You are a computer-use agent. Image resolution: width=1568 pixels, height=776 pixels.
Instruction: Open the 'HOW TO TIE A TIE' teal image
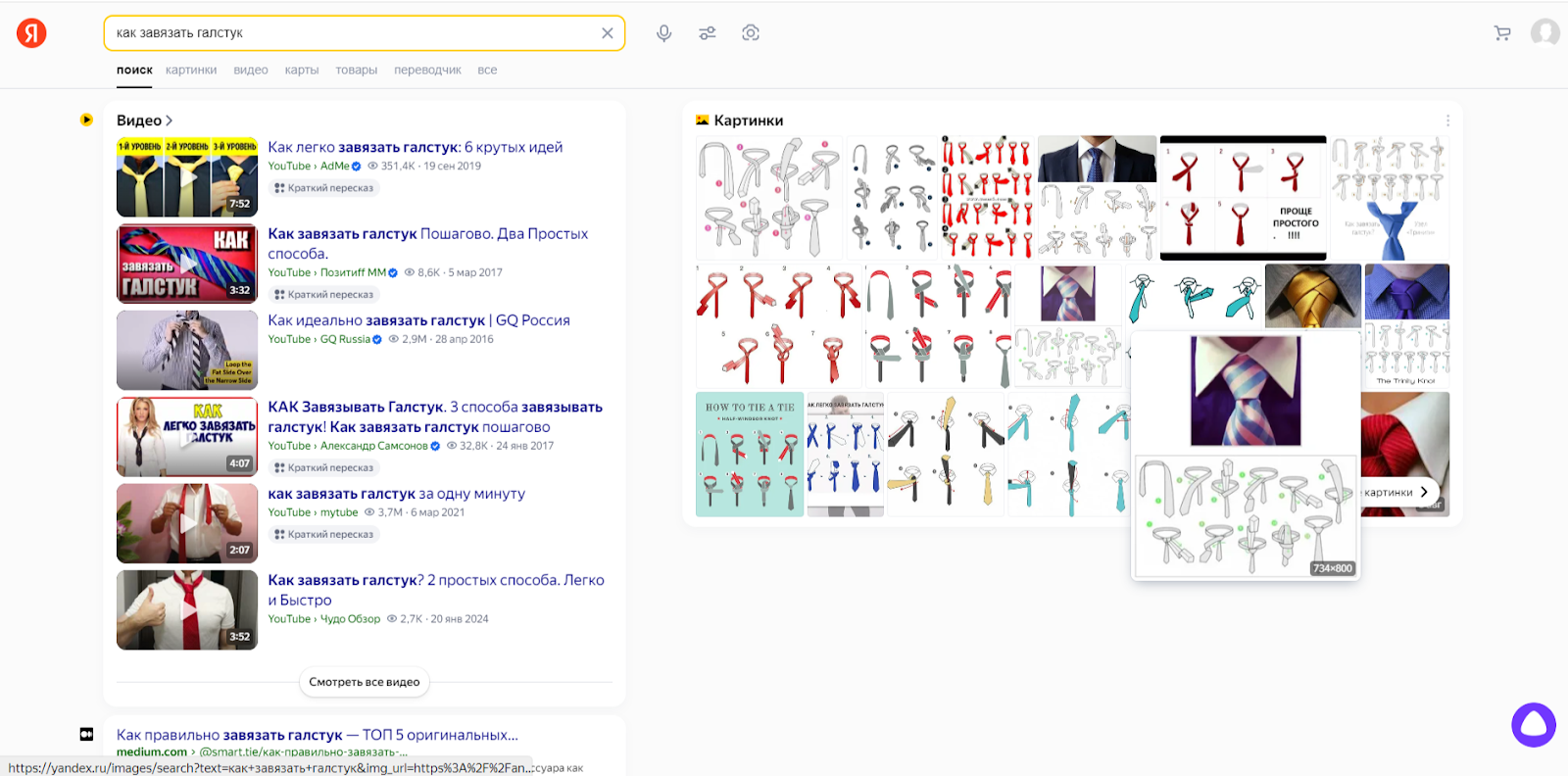point(750,455)
